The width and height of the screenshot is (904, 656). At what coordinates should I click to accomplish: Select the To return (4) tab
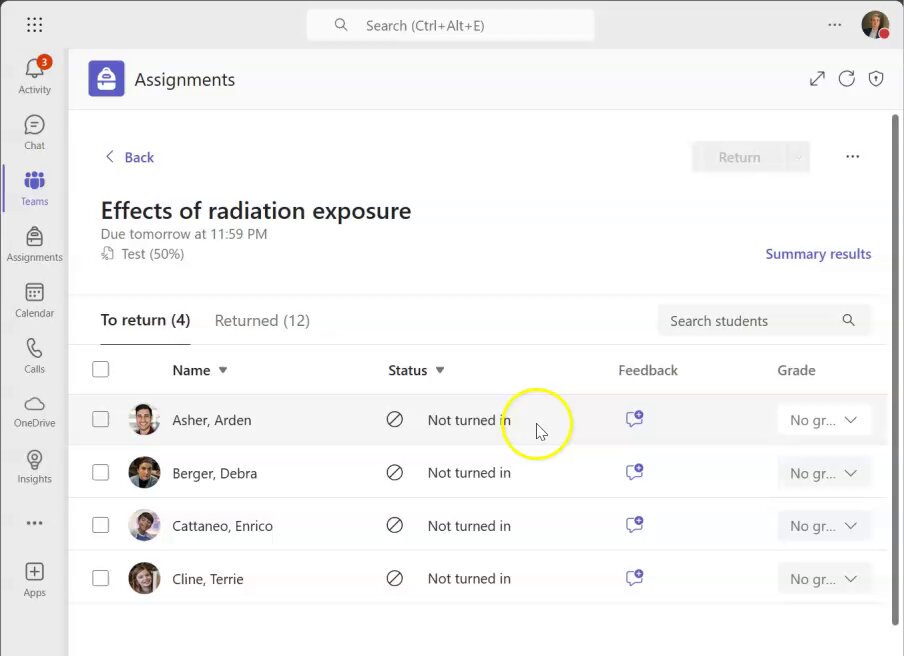tap(145, 321)
